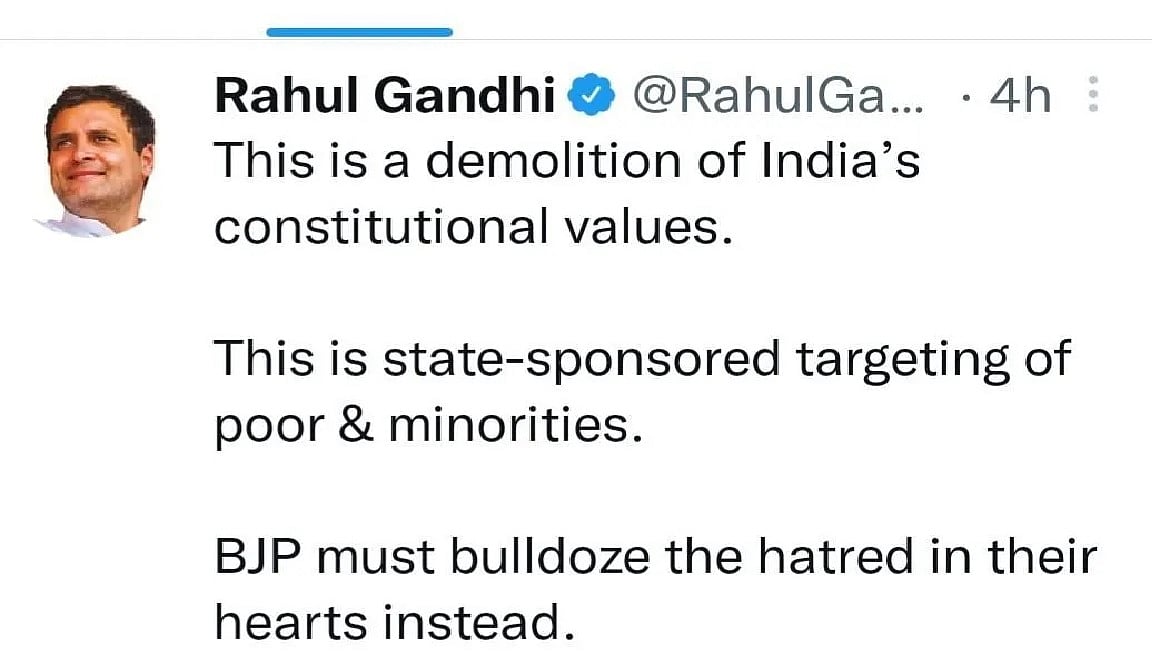The width and height of the screenshot is (1152, 664).
Task: Click the @RahulGa... handle
Action: [772, 96]
